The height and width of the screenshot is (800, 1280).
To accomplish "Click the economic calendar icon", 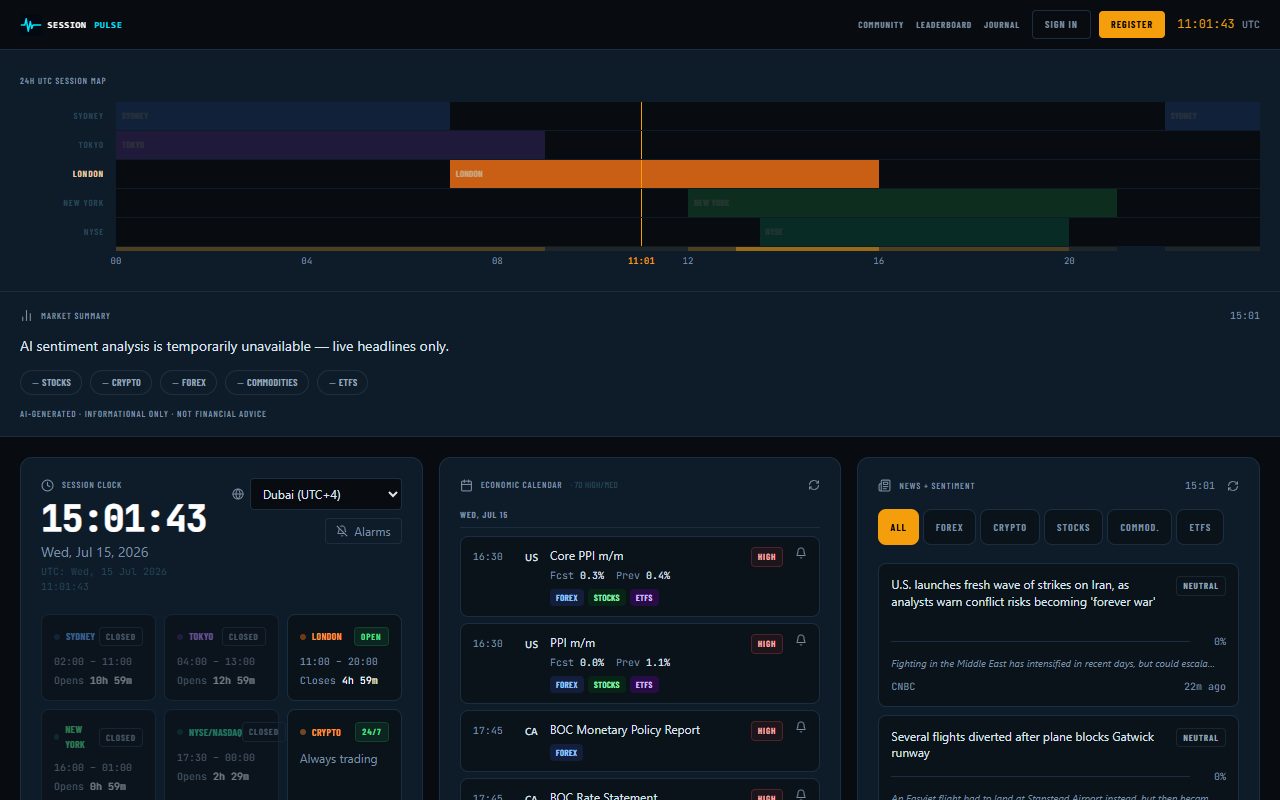I will 466,485.
